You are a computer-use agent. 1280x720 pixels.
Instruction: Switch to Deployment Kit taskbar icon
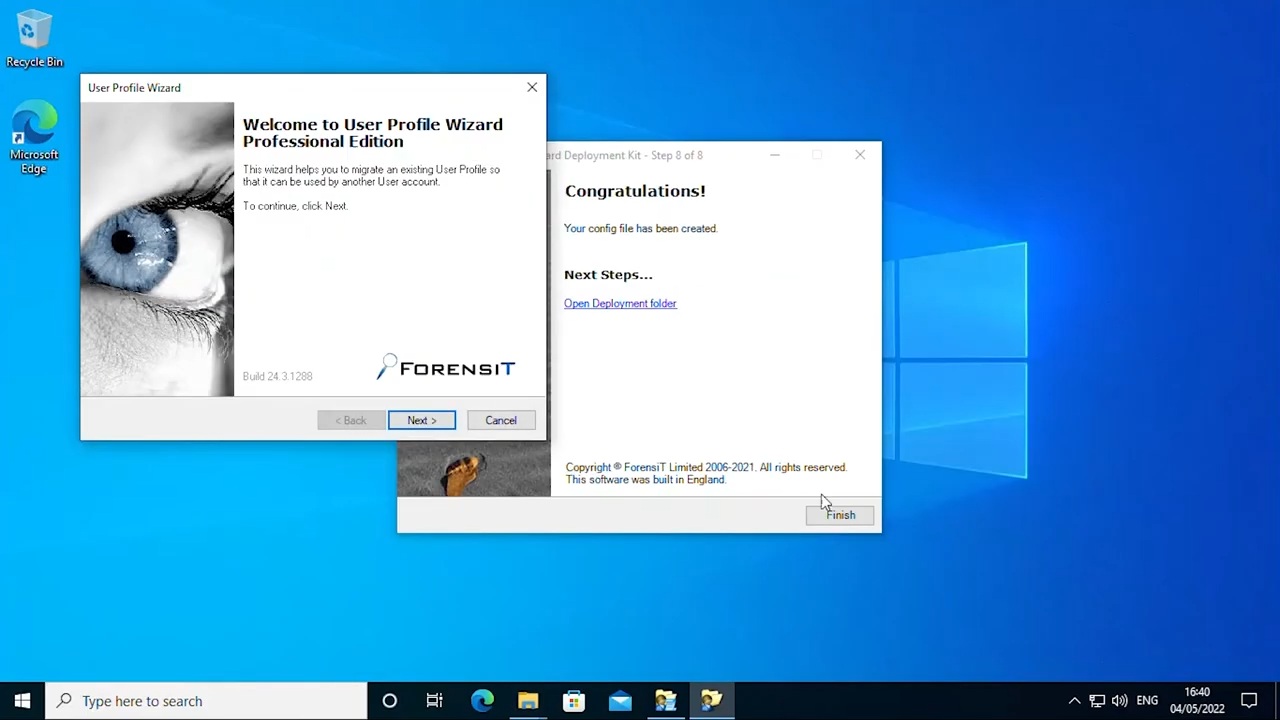coord(666,701)
